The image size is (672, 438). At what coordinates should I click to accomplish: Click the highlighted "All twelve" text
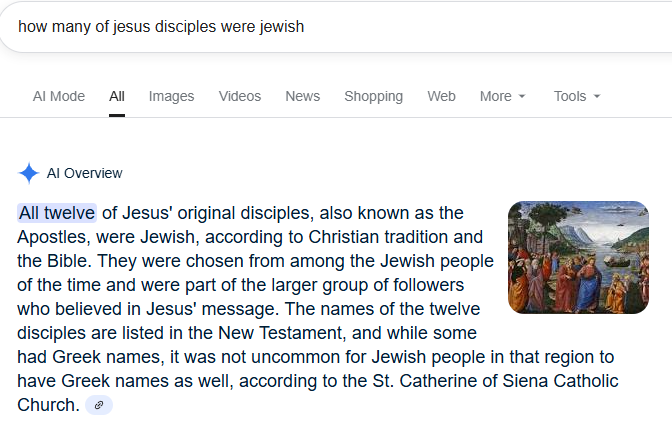[57, 213]
